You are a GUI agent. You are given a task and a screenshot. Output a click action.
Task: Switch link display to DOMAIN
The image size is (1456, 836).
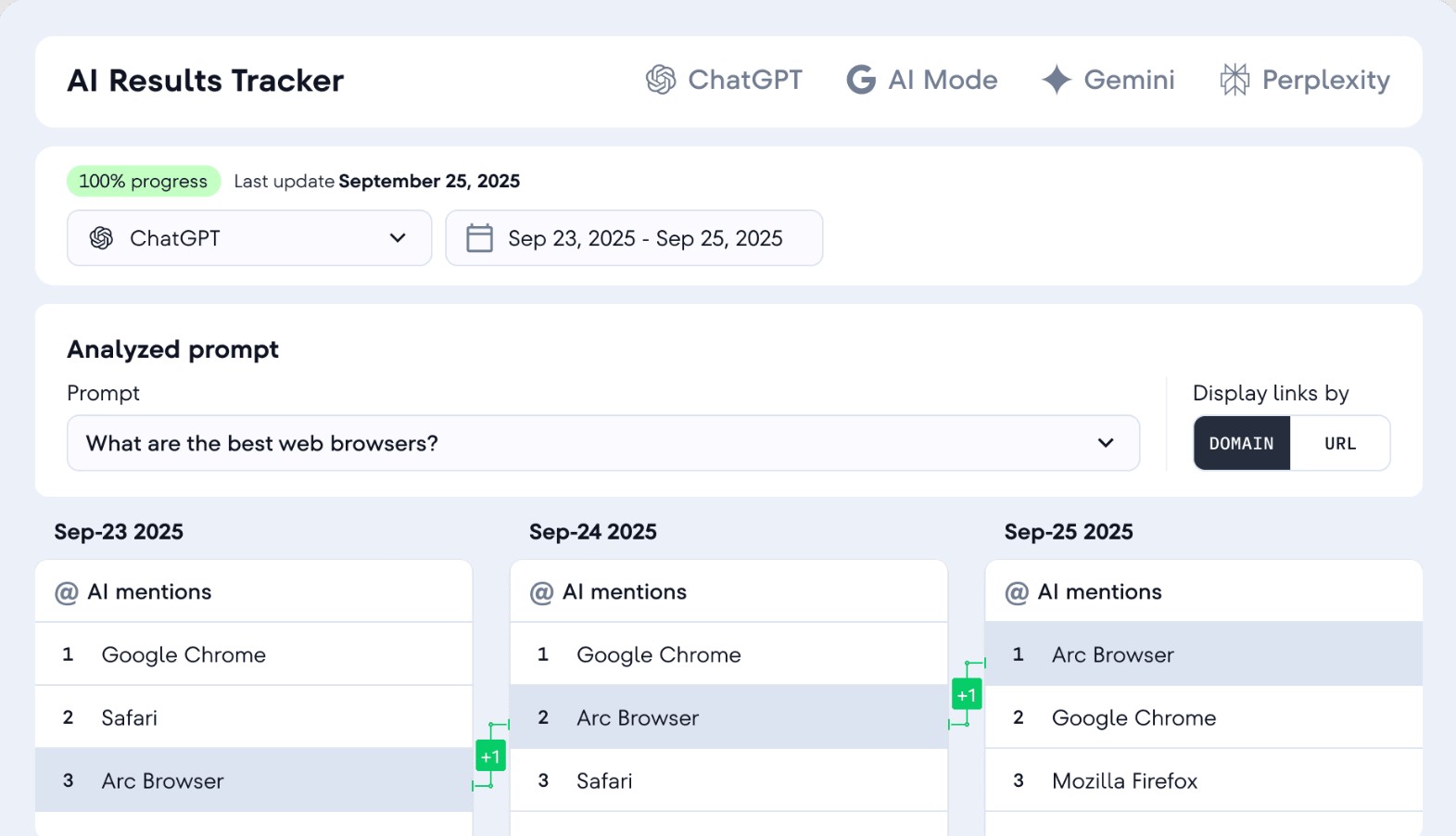(1241, 443)
